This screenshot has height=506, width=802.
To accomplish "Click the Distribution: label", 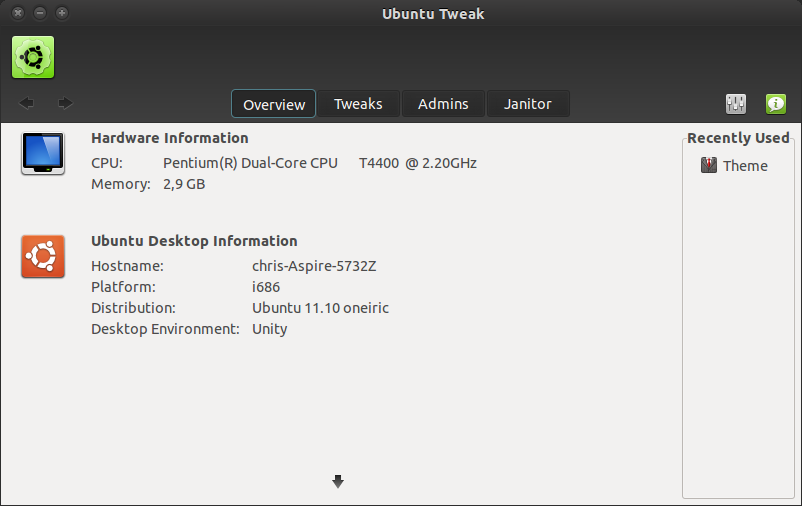I will 133,308.
